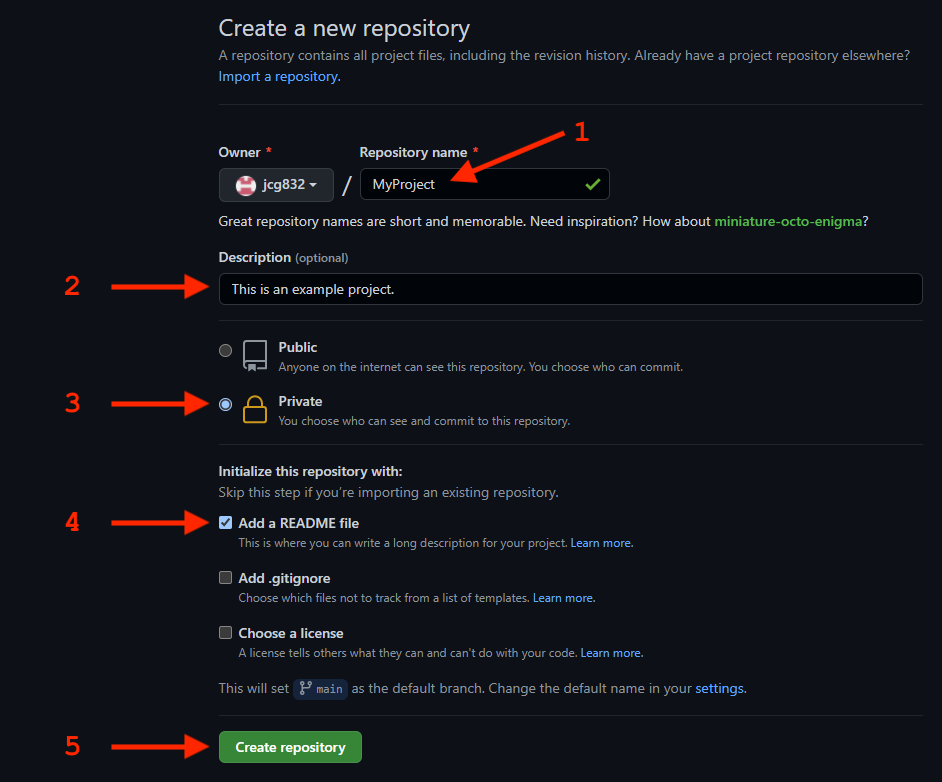Uncheck the Add a README file checkbox
This screenshot has height=782, width=942.
point(225,523)
